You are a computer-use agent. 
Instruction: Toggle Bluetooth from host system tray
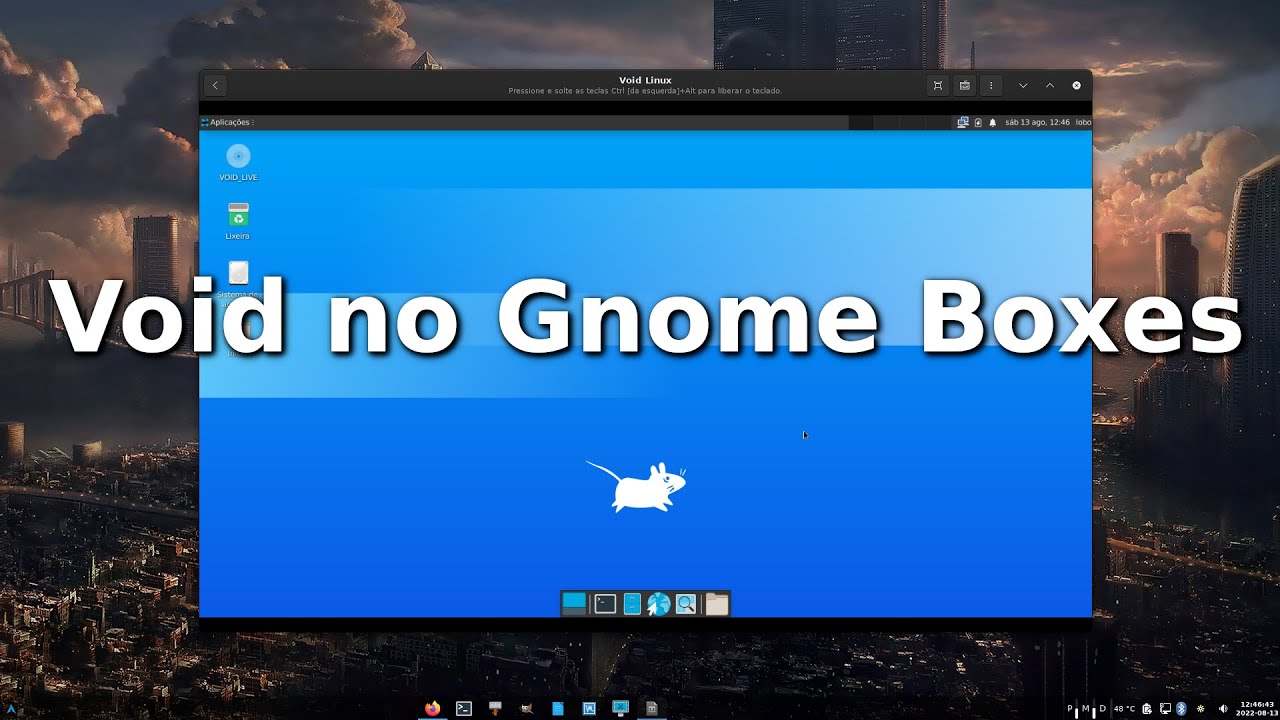1181,709
